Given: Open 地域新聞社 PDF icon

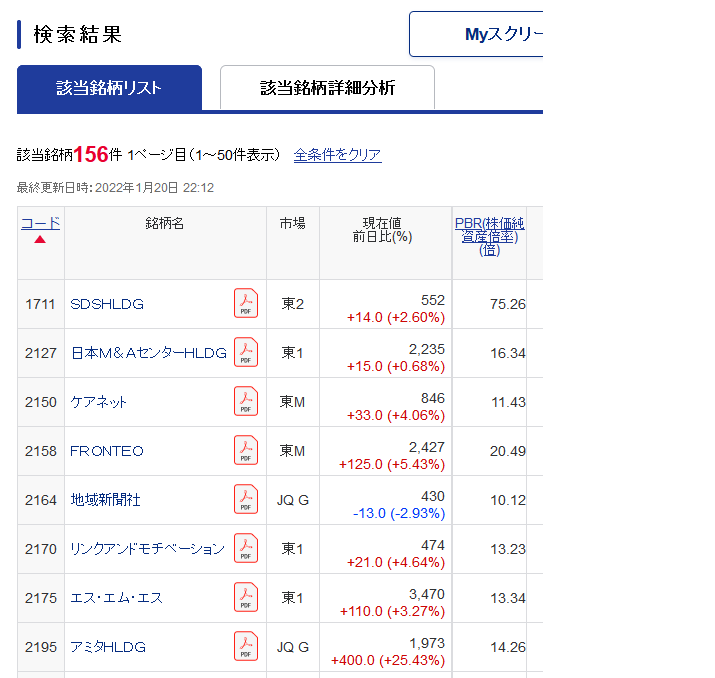Looking at the screenshot, I should coord(245,499).
